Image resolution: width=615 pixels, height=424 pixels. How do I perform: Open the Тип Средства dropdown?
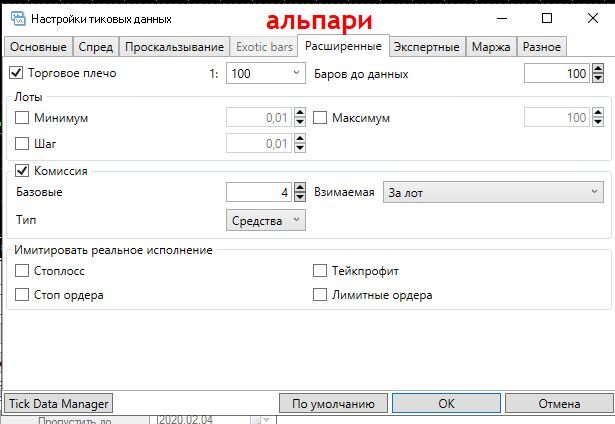[266, 220]
